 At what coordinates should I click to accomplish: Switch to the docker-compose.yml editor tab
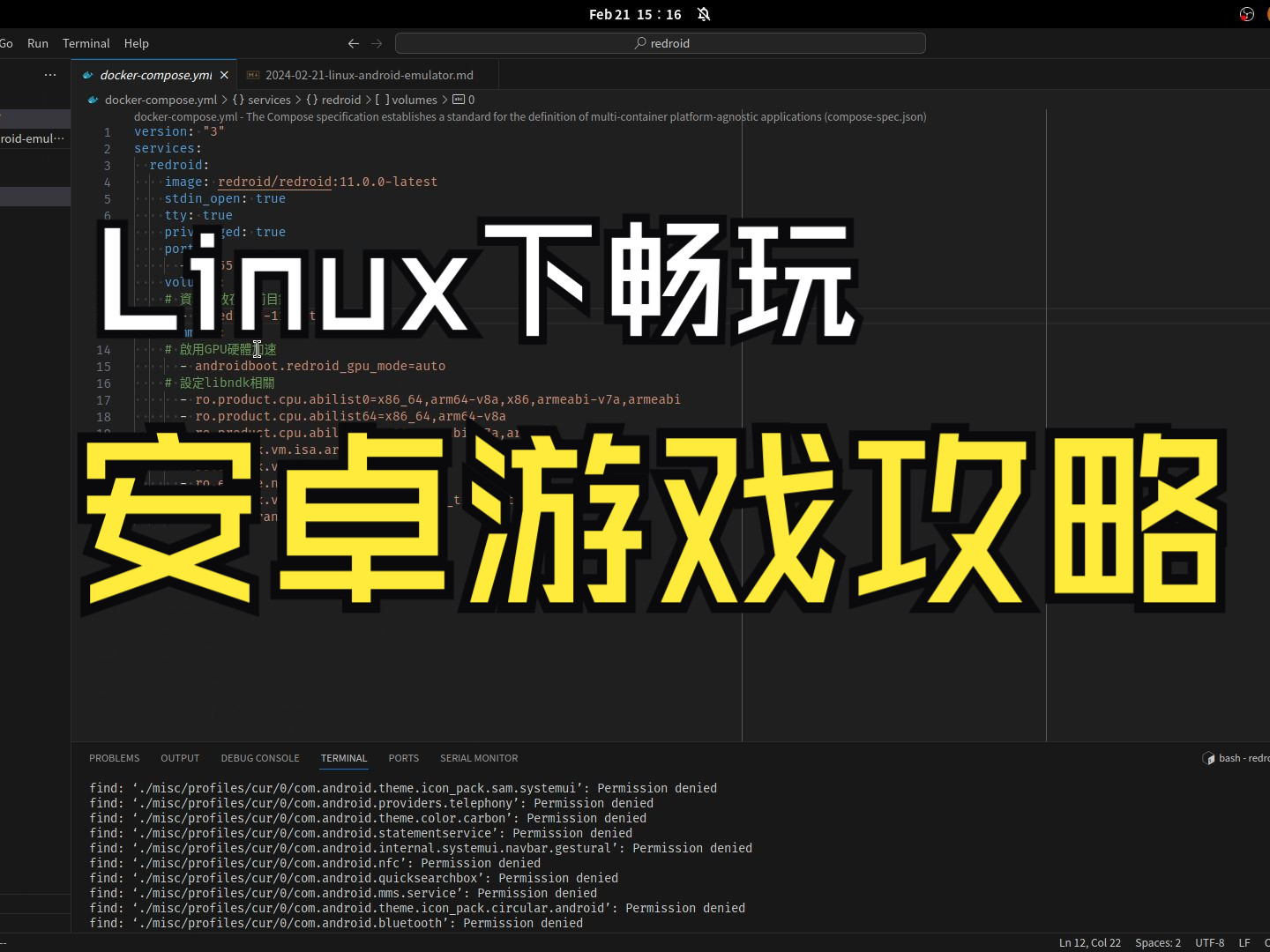coord(155,75)
